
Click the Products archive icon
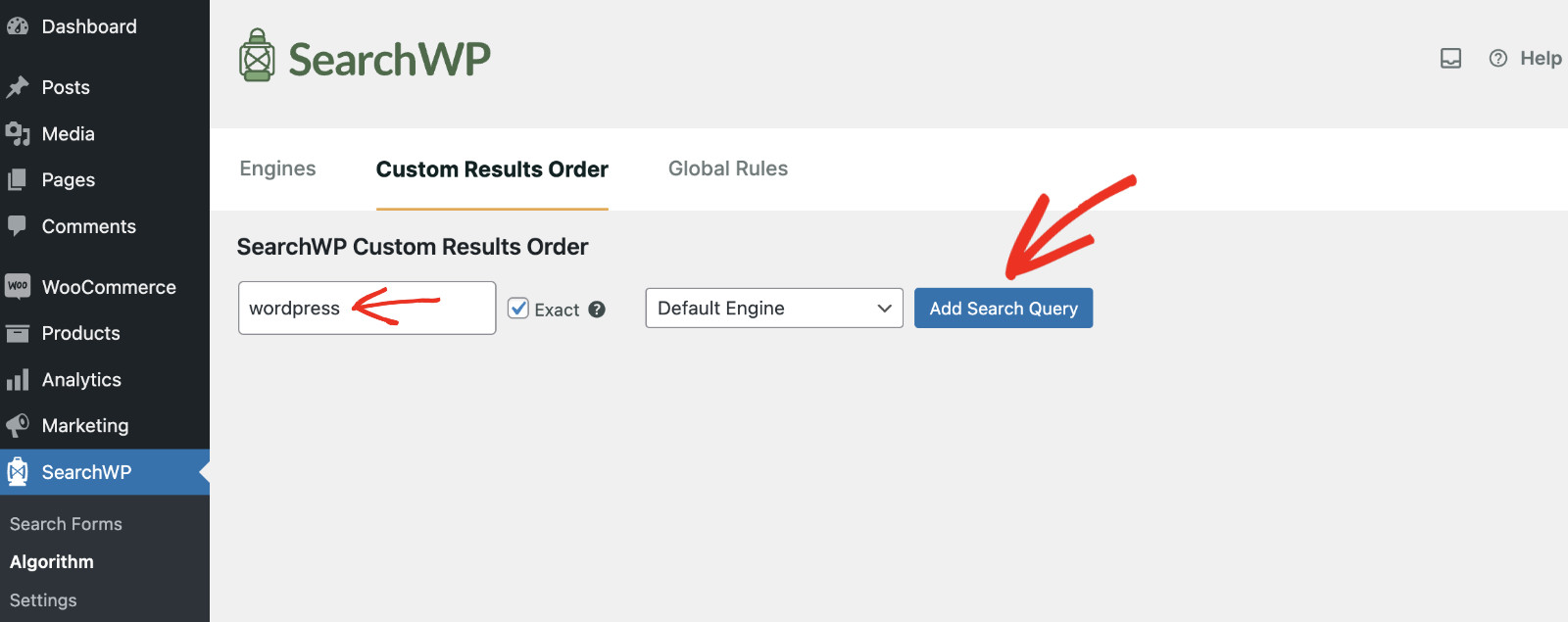[18, 333]
